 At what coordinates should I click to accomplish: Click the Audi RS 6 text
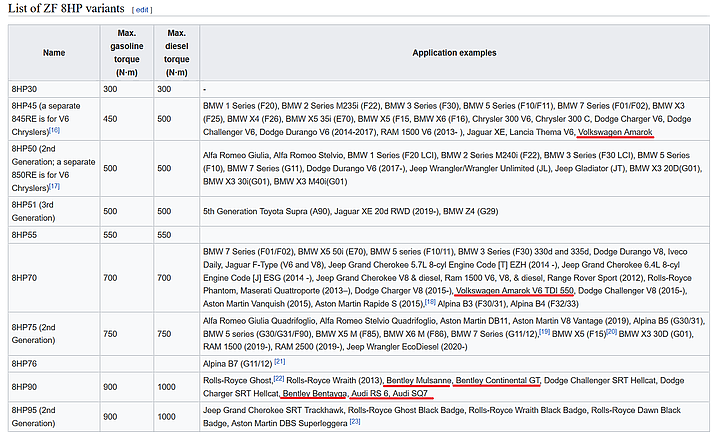[x=370, y=393]
